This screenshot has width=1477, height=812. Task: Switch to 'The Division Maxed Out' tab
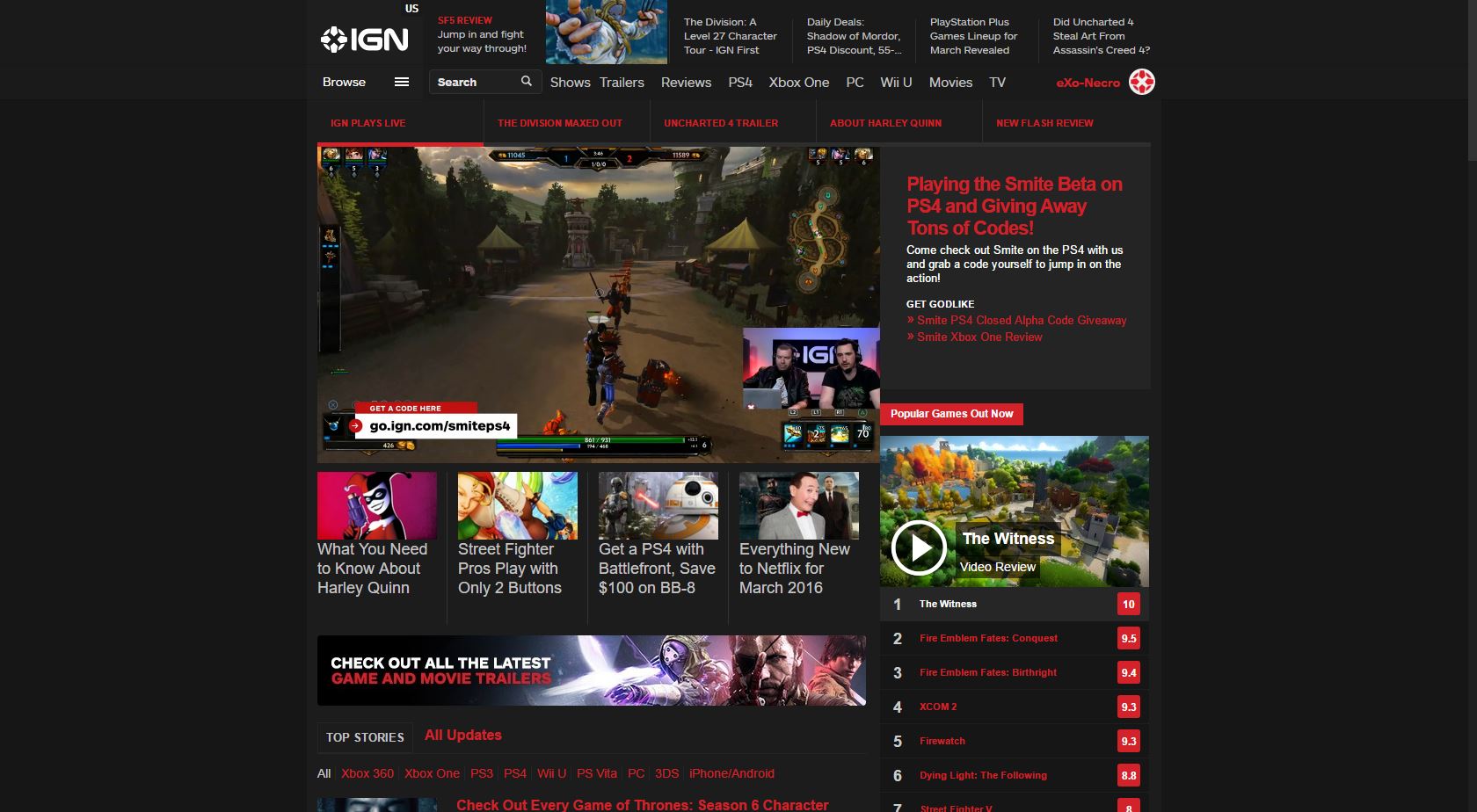point(559,123)
